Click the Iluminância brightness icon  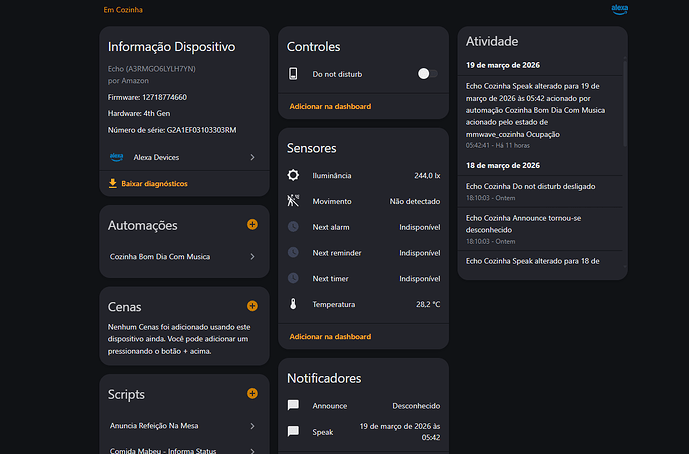(x=293, y=175)
